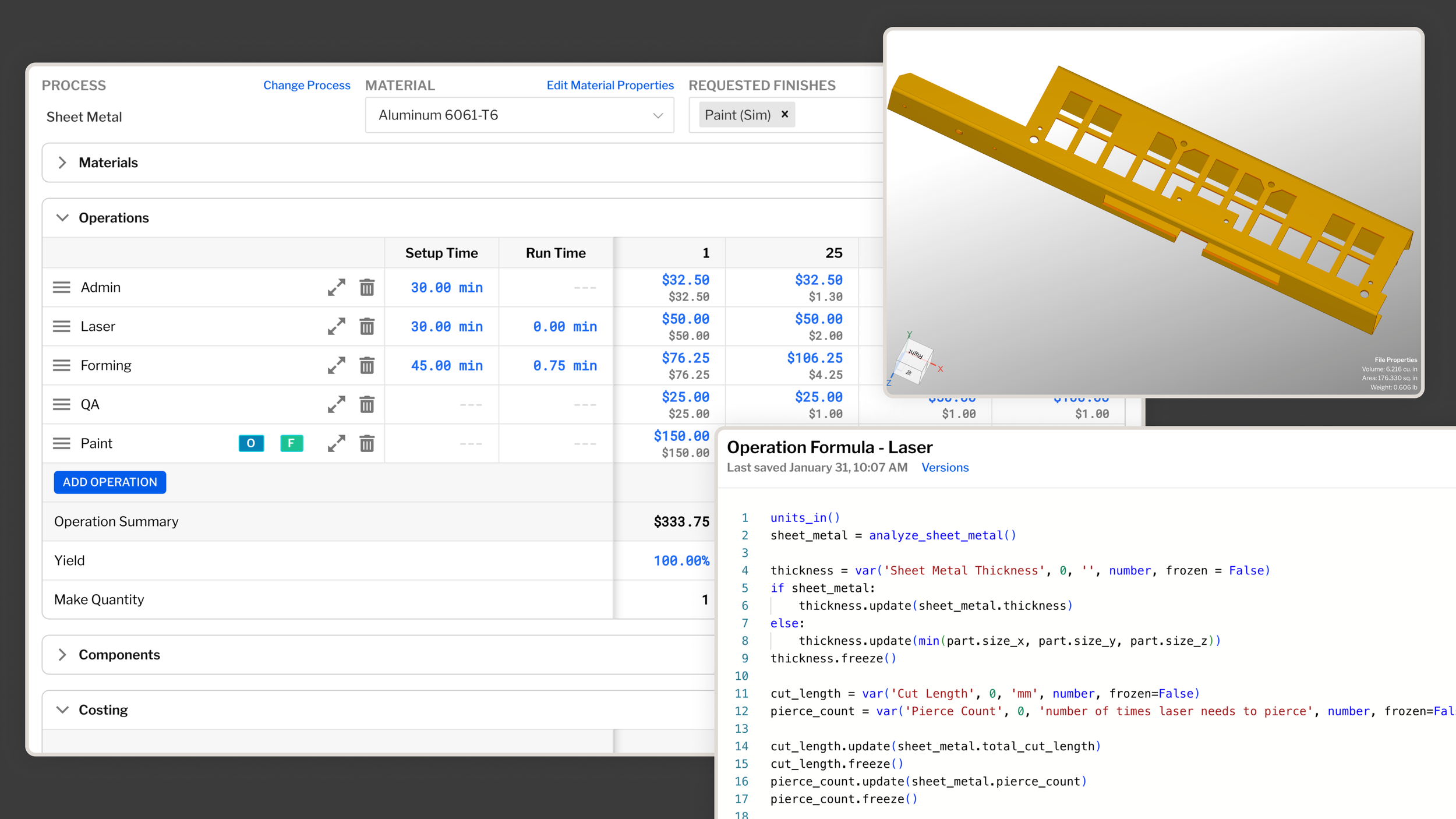This screenshot has height=819, width=1456.
Task: Open formula Versions link
Action: pos(945,467)
